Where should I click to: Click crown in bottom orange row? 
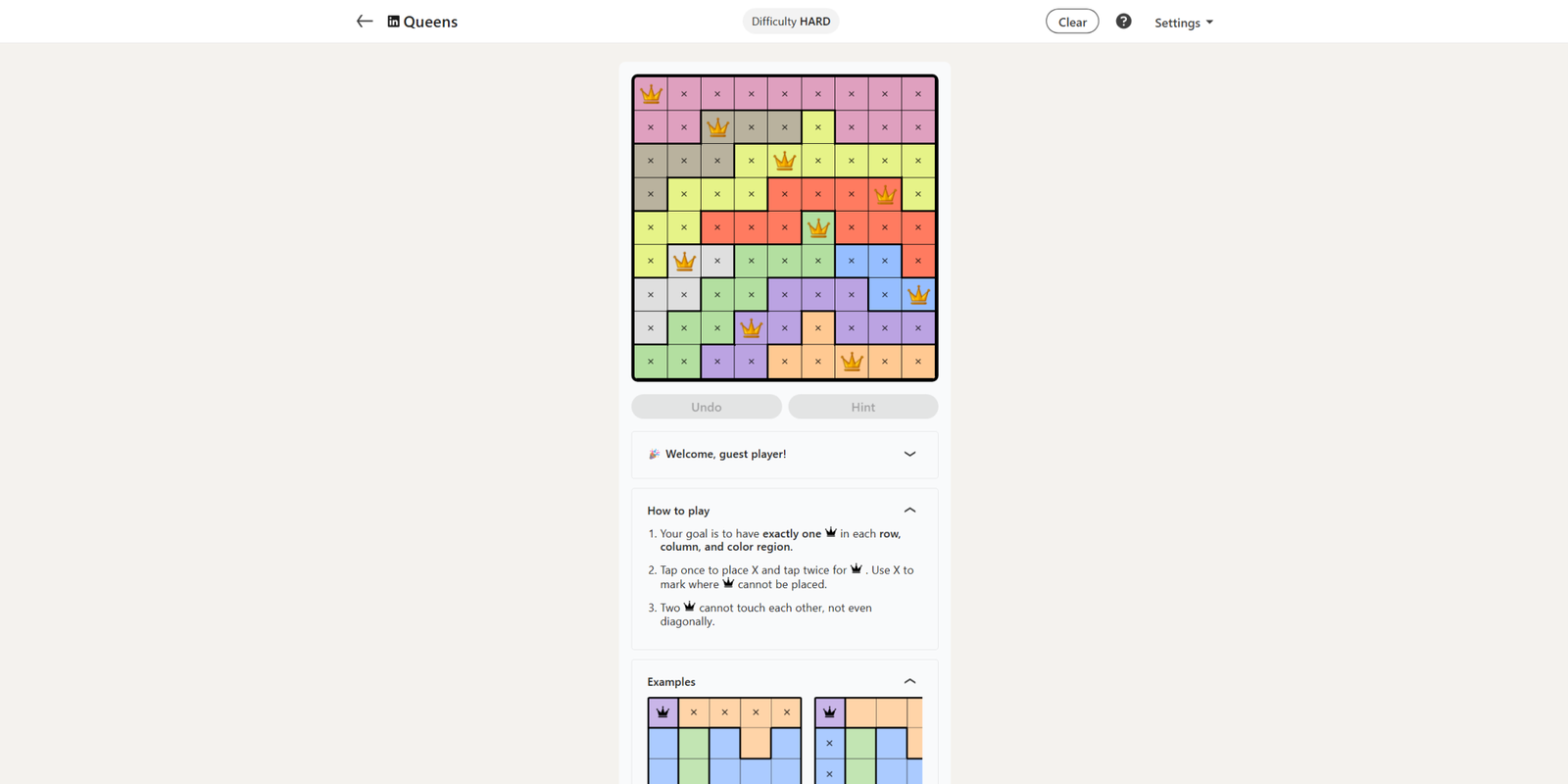click(x=852, y=362)
